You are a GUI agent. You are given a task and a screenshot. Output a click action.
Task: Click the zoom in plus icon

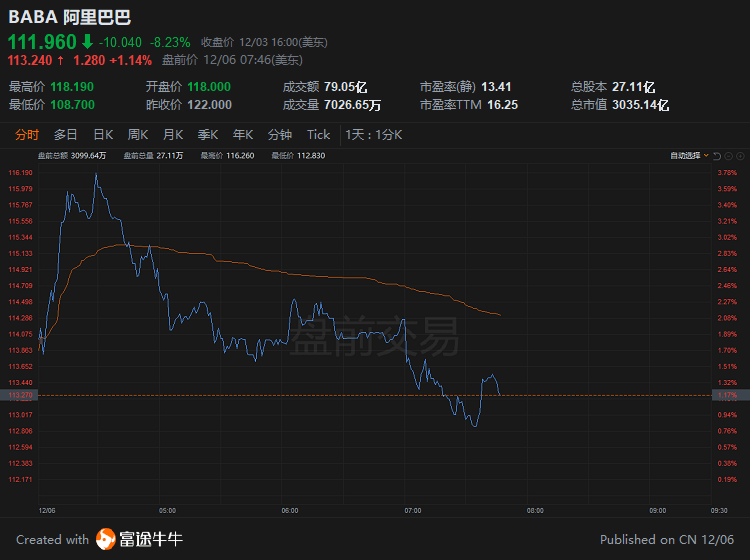(740, 156)
